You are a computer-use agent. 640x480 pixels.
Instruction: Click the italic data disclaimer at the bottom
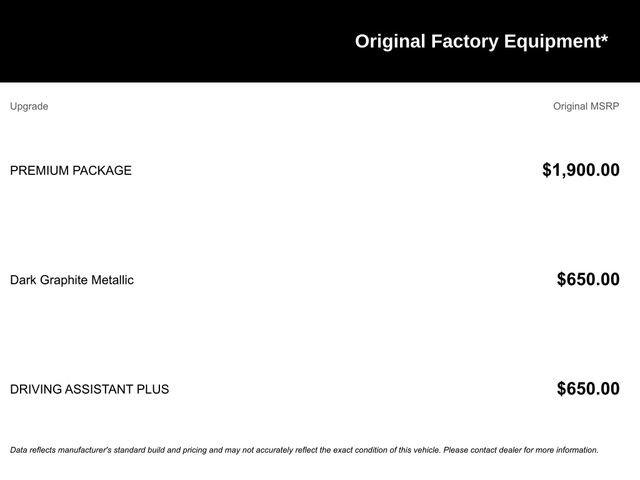click(x=304, y=450)
